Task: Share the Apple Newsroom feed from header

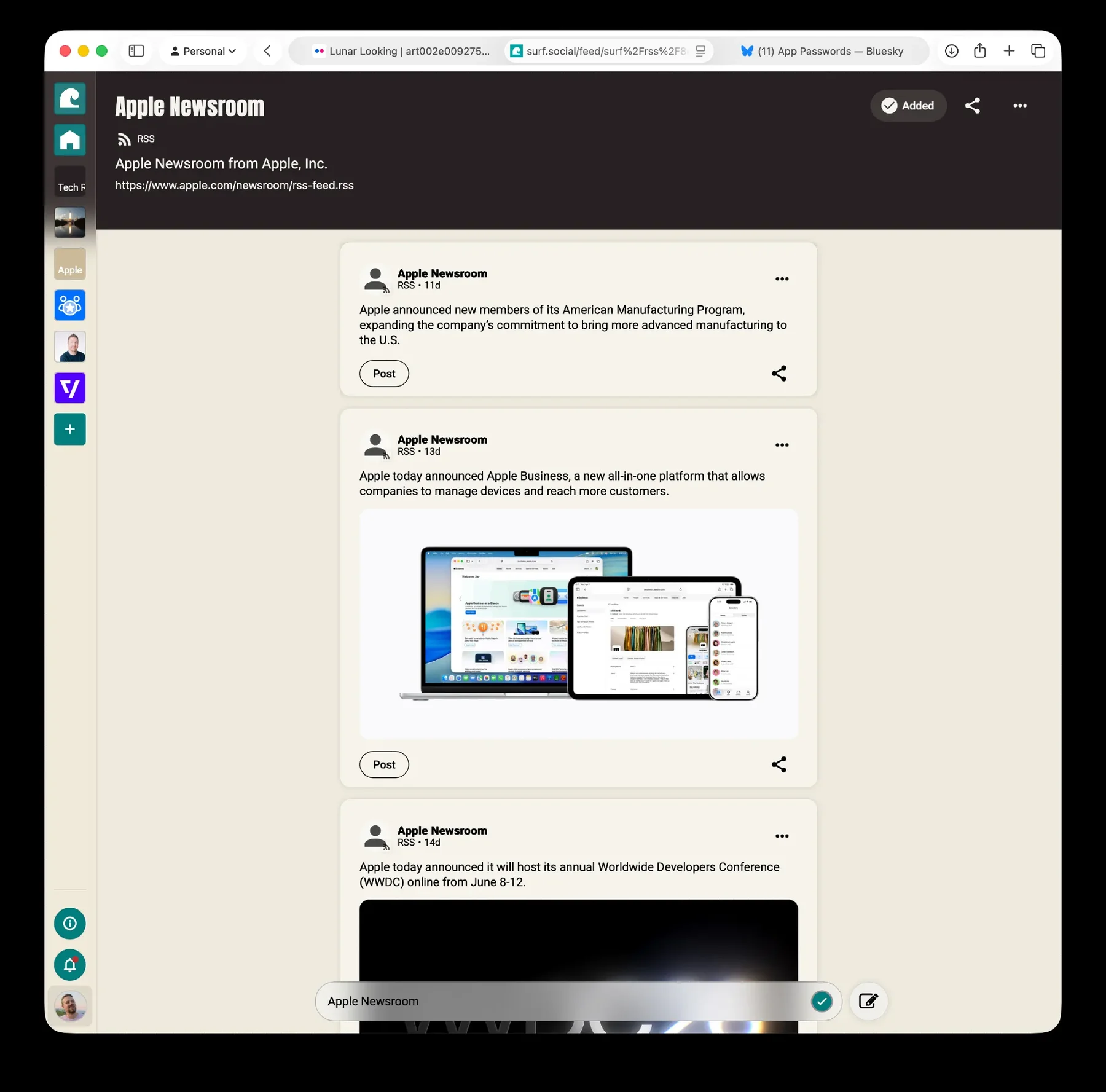Action: tap(973, 106)
